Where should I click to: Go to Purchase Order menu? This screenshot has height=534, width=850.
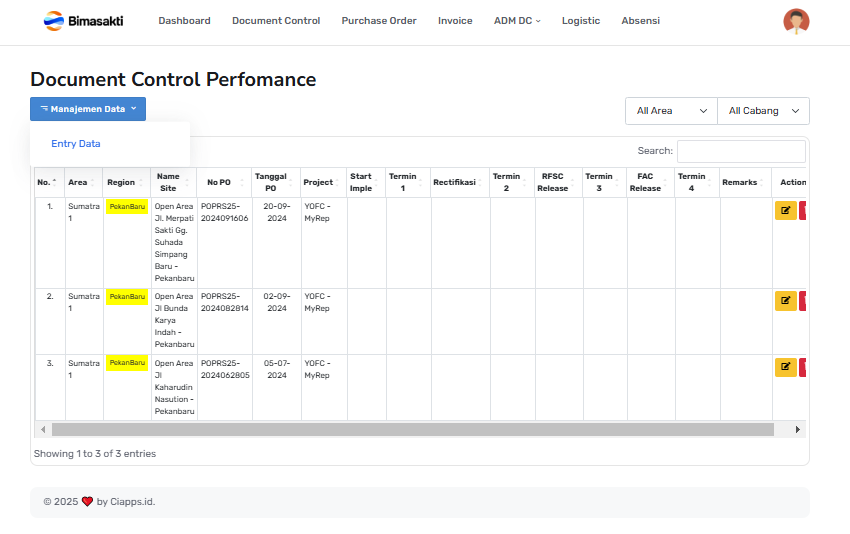coord(378,21)
